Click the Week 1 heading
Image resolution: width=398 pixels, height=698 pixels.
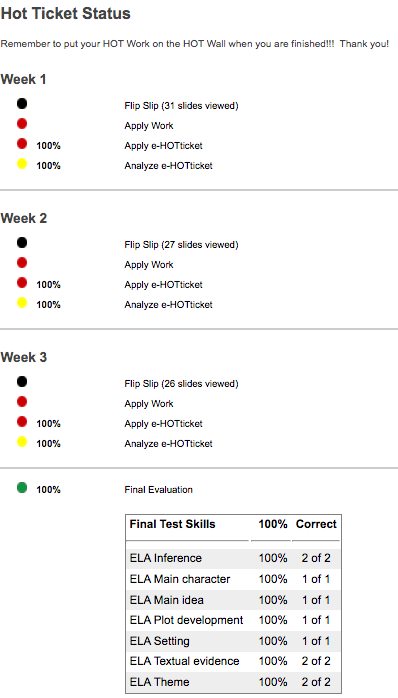[24, 80]
